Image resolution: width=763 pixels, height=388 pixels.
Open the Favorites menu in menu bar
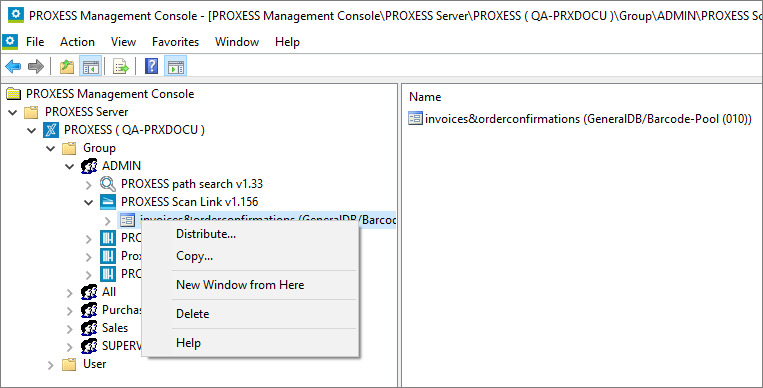tap(175, 42)
